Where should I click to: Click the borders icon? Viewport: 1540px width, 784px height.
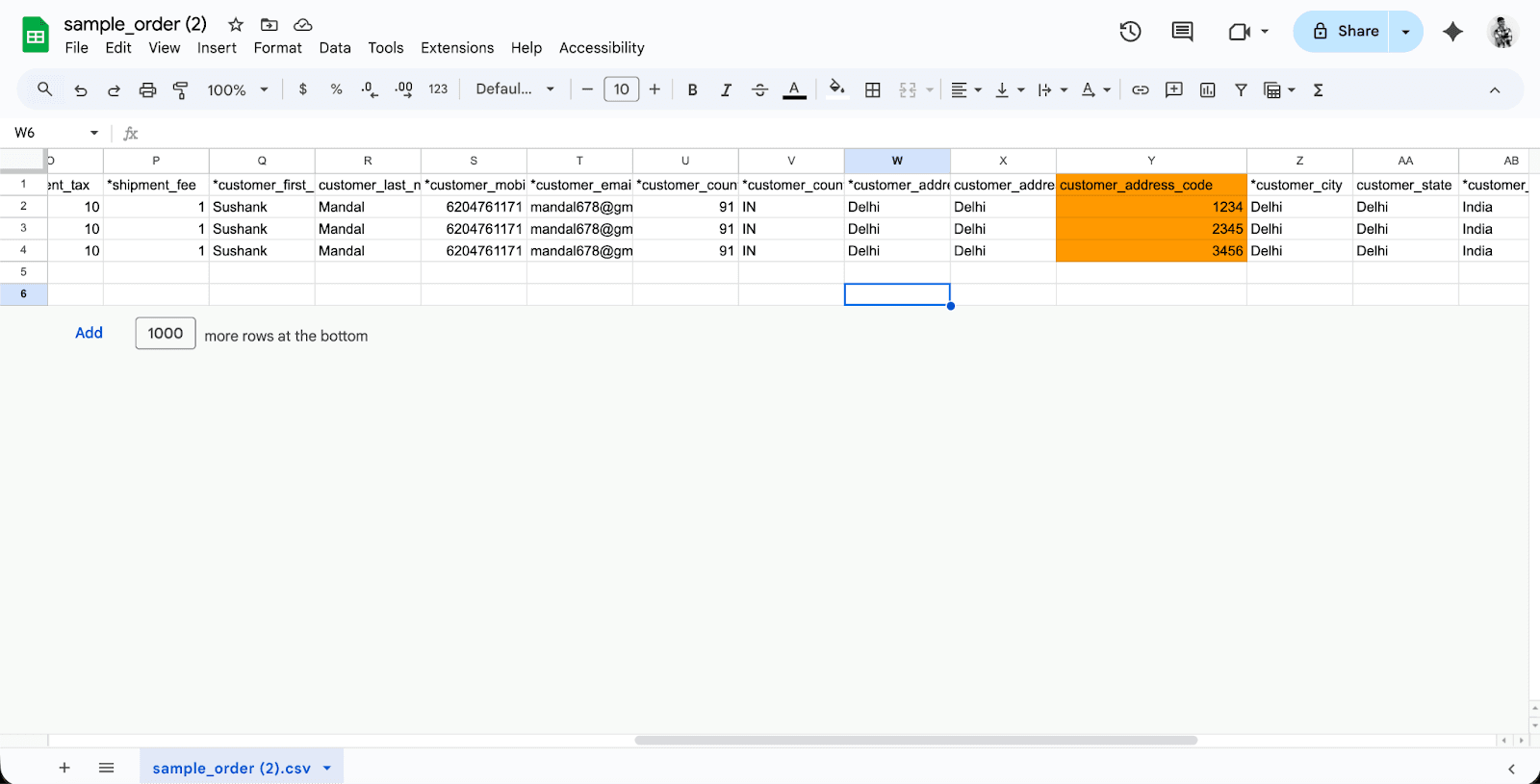873,90
